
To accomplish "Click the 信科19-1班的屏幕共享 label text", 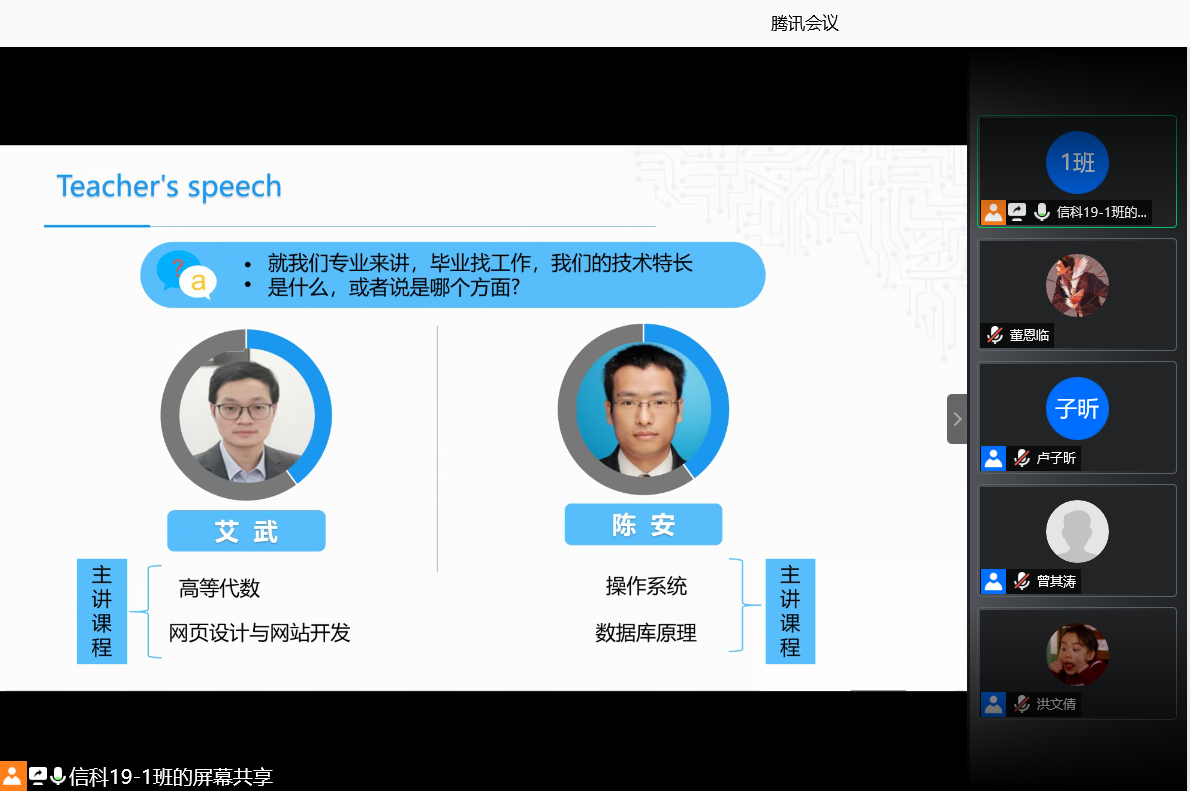I will (171, 777).
